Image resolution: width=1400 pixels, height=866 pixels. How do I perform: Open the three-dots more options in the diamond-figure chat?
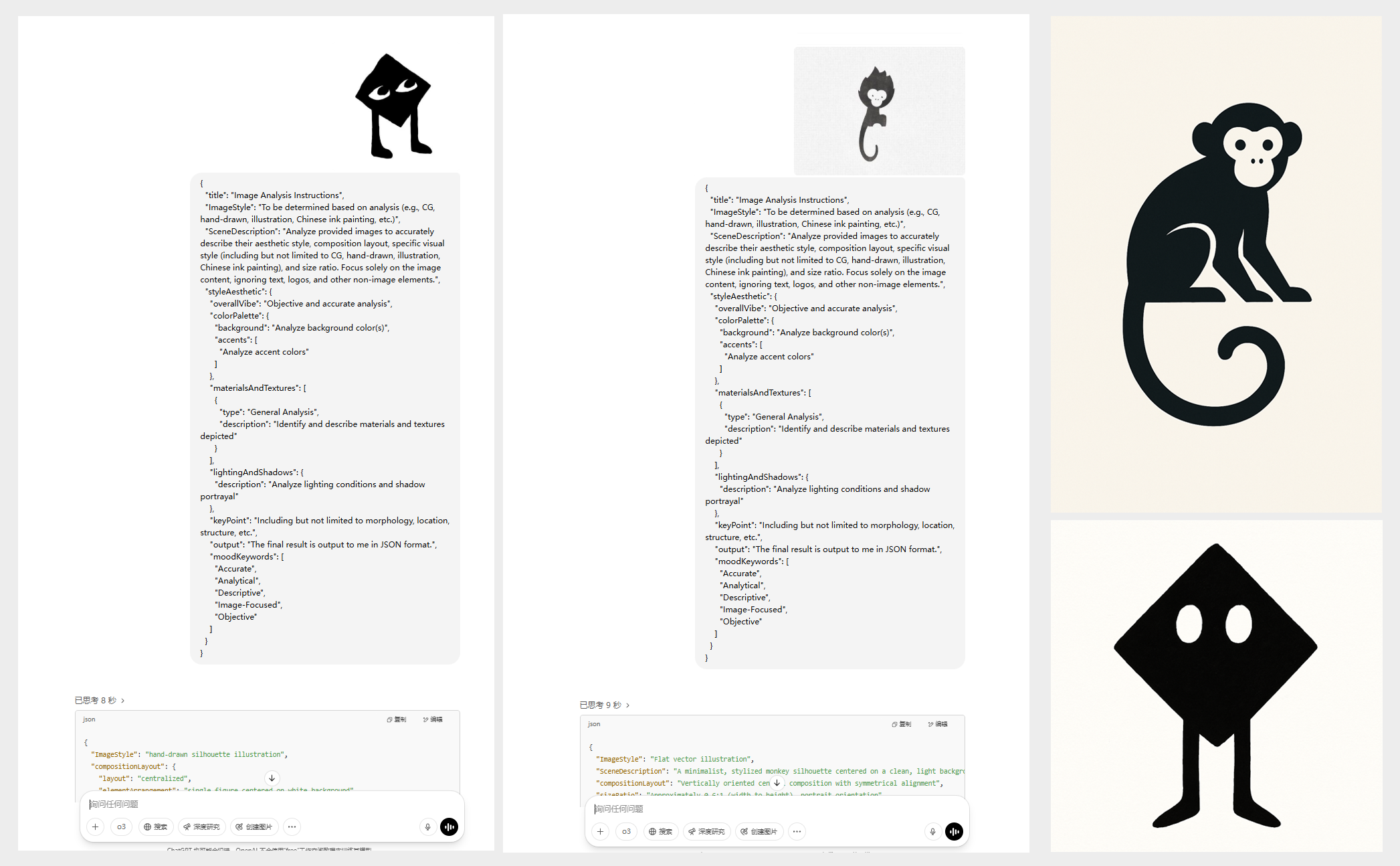292,827
